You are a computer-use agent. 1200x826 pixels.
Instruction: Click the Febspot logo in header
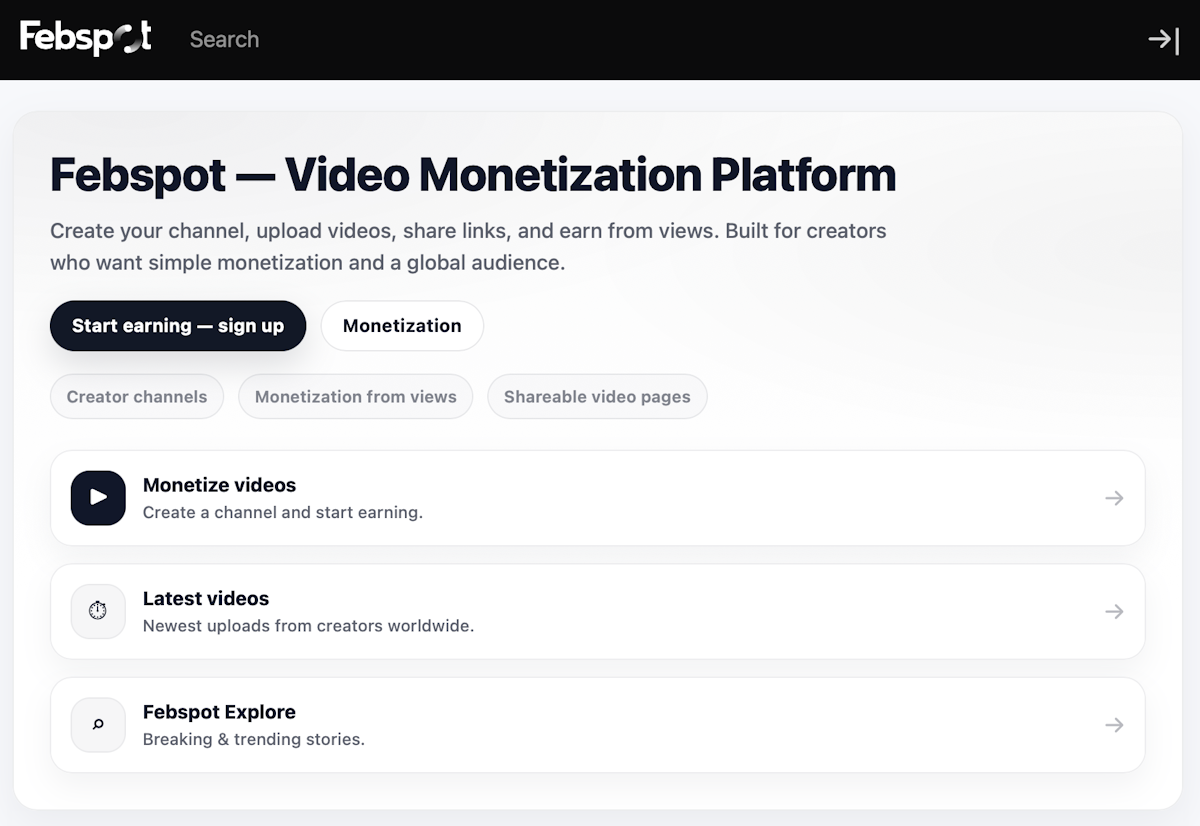[x=86, y=38]
